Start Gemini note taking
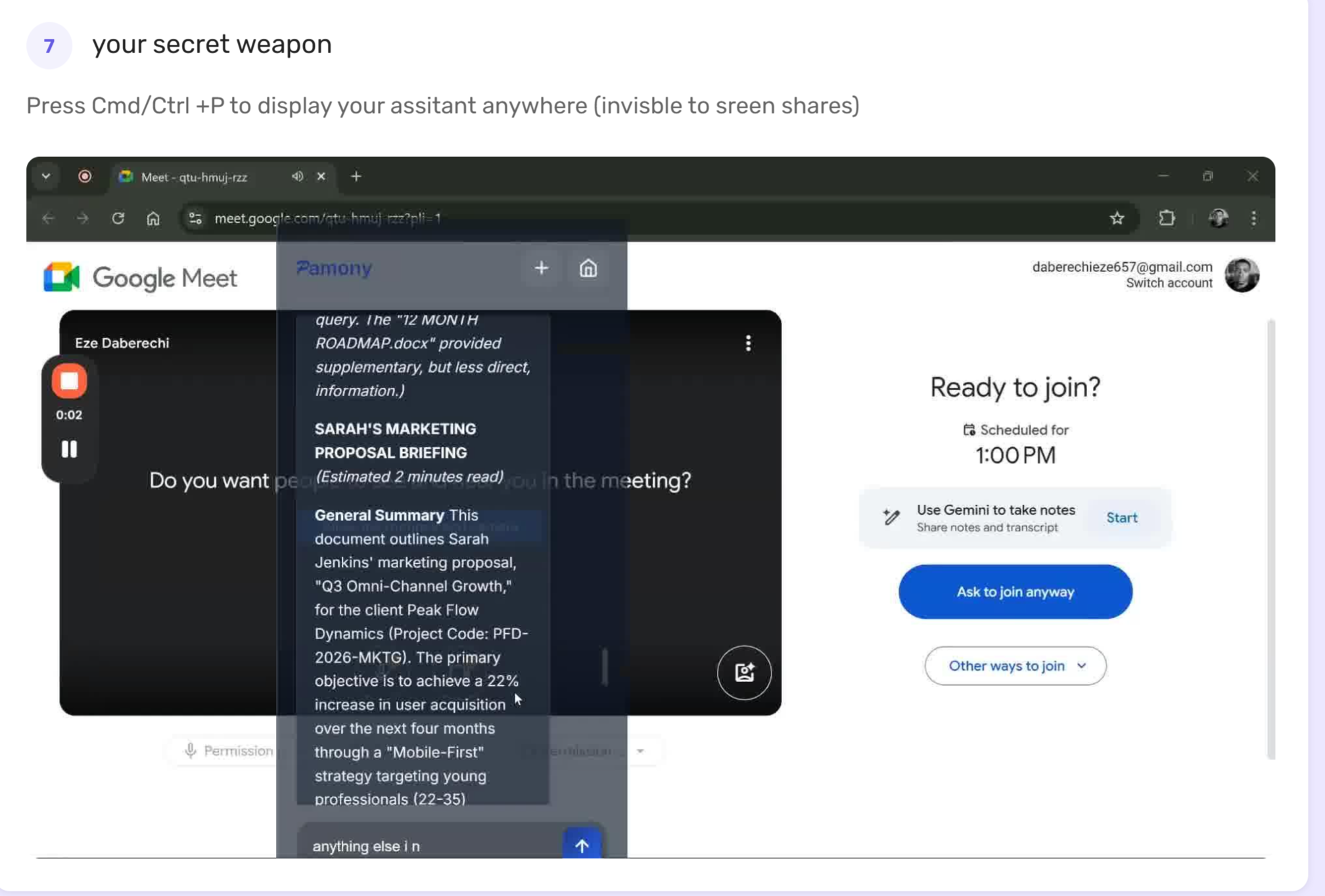The image size is (1325, 896). point(1121,518)
